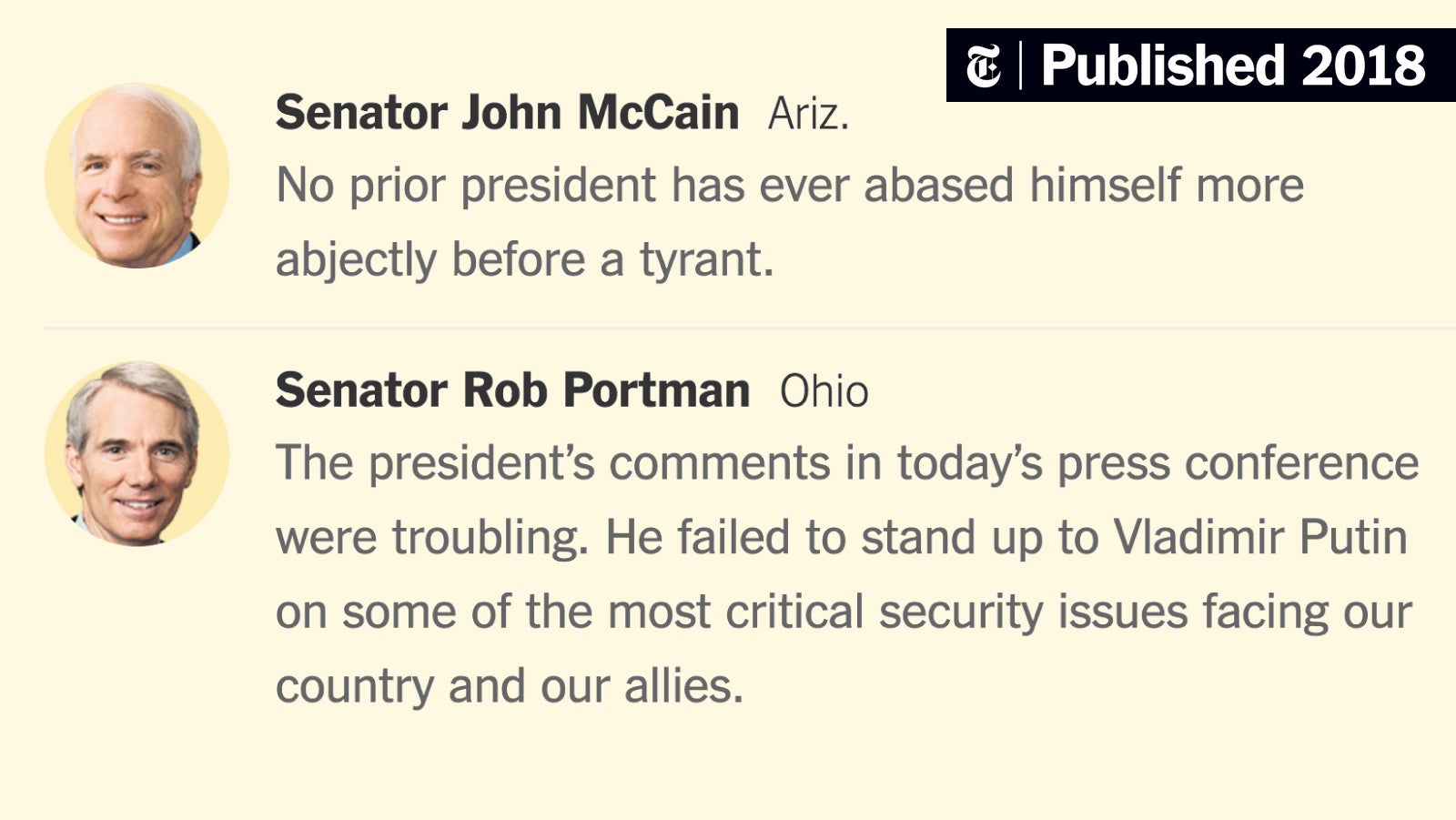The width and height of the screenshot is (1456, 820).
Task: Select the Senator Rob Portman heading
Action: pos(512,390)
